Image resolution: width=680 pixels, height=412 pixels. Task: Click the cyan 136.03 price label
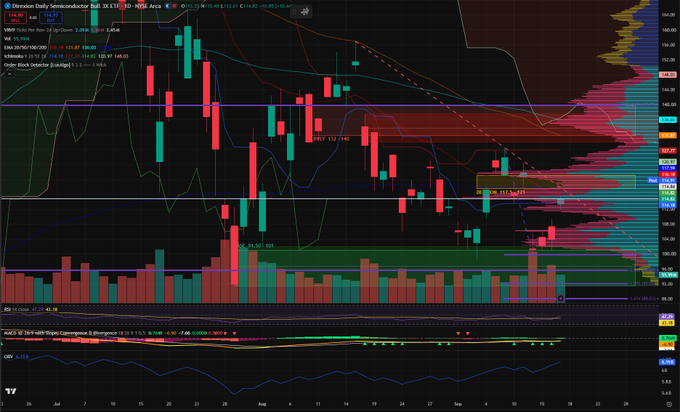pyautogui.click(x=667, y=120)
